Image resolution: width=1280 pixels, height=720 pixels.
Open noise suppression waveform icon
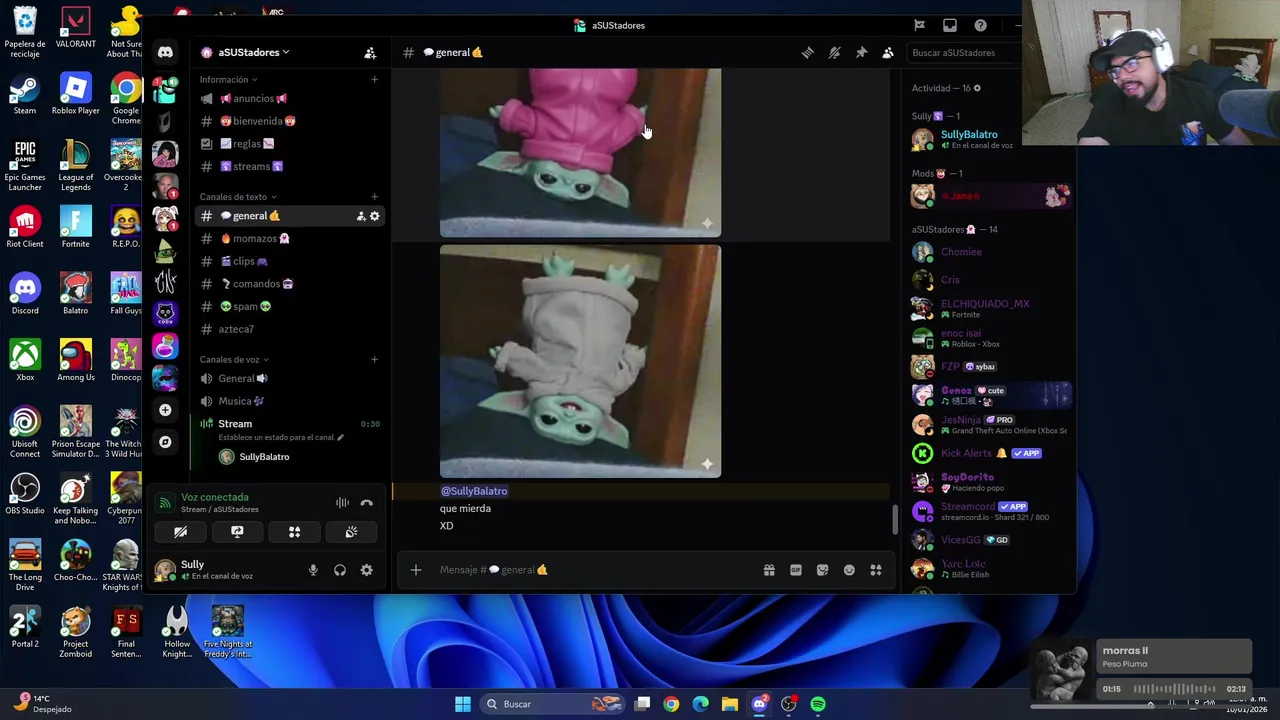coord(342,503)
